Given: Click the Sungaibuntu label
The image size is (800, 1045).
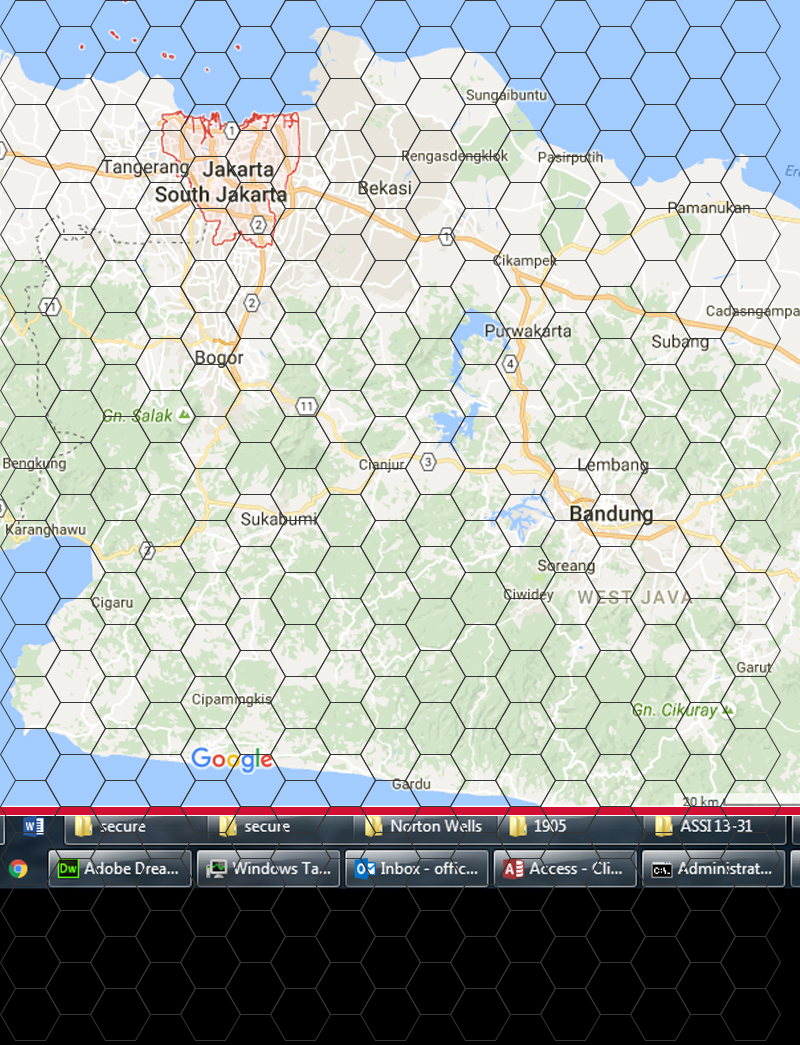Looking at the screenshot, I should (x=506, y=95).
